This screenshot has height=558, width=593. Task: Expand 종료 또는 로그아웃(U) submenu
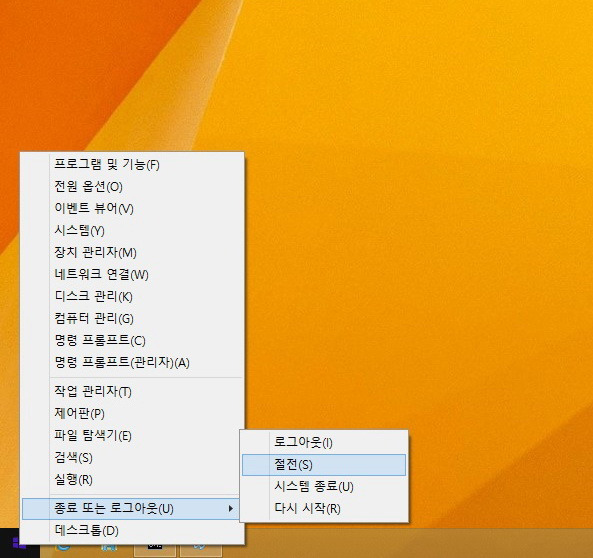pyautogui.click(x=130, y=509)
